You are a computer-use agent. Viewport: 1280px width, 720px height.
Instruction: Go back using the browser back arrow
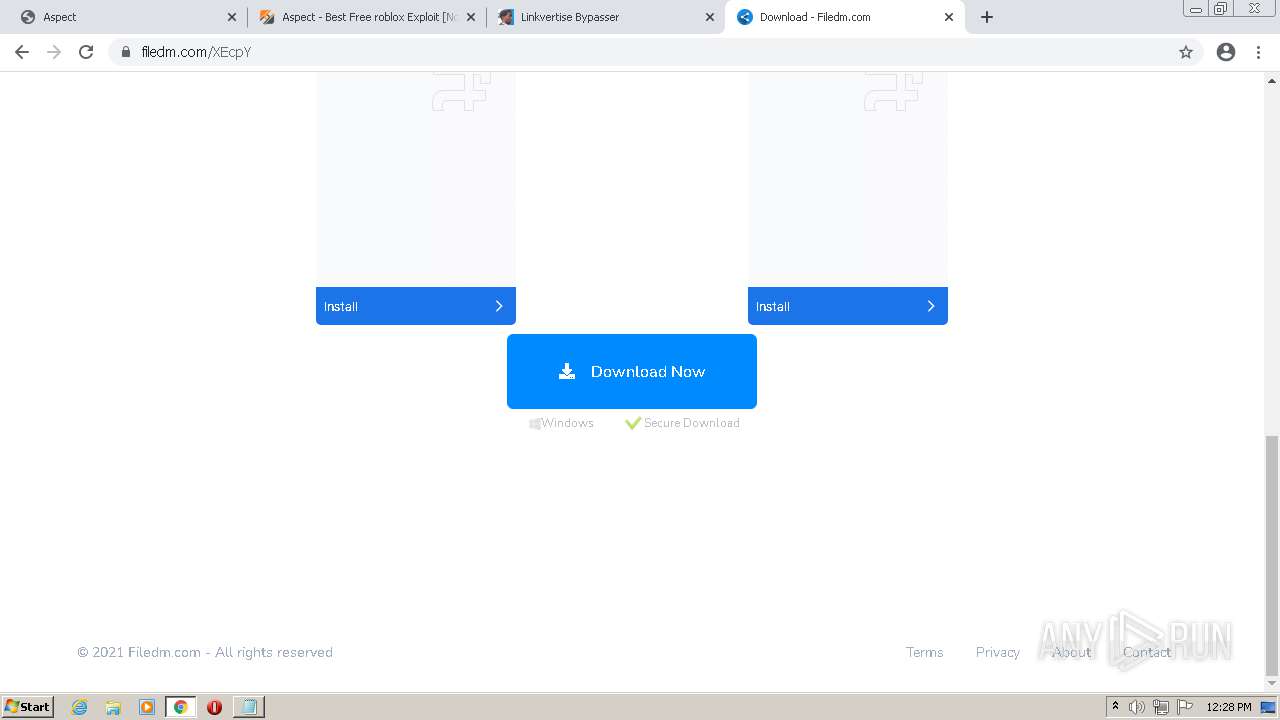point(22,52)
